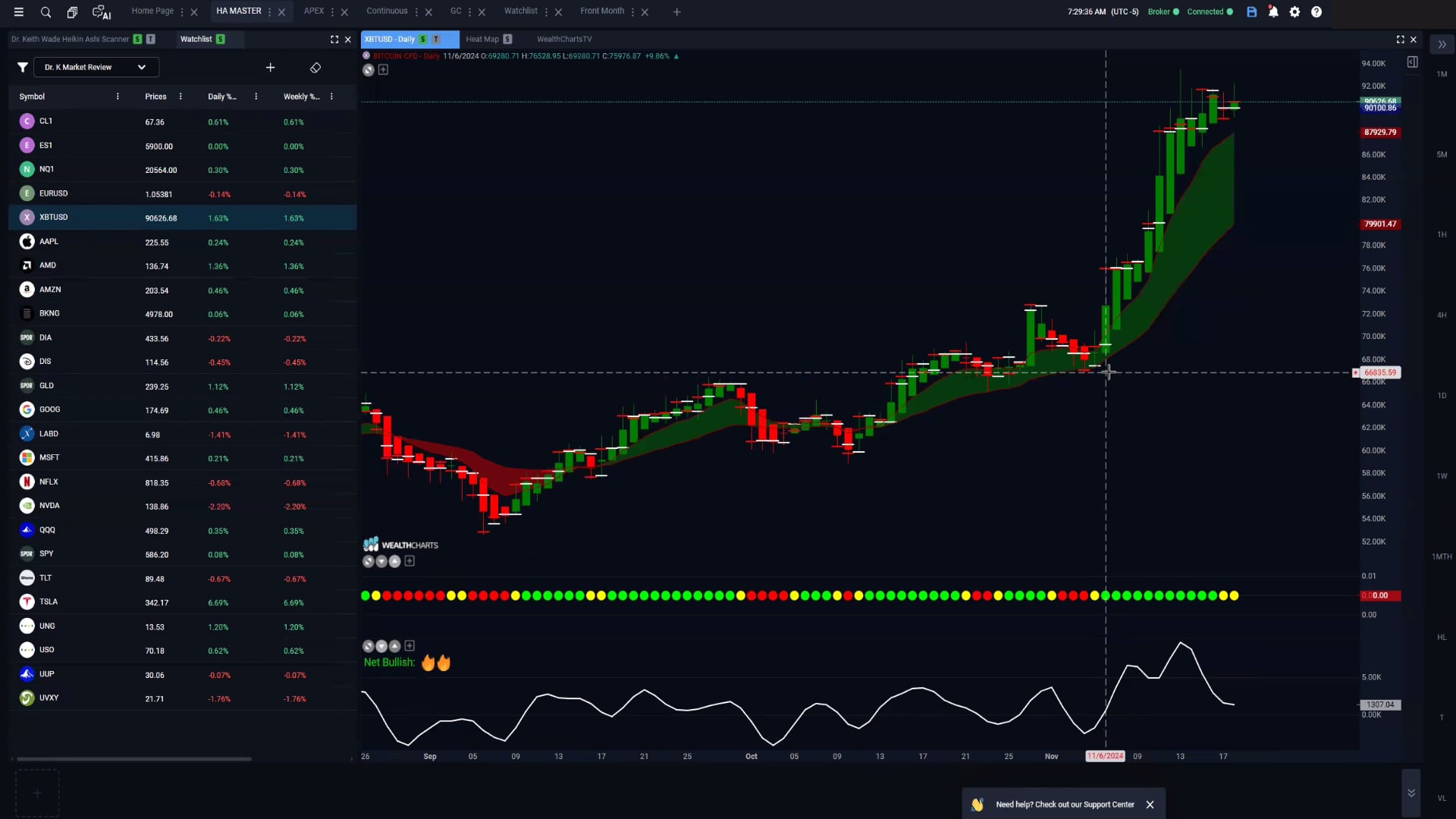This screenshot has width=1456, height=819.
Task: Open Prices column options menu
Action: pyautogui.click(x=180, y=96)
